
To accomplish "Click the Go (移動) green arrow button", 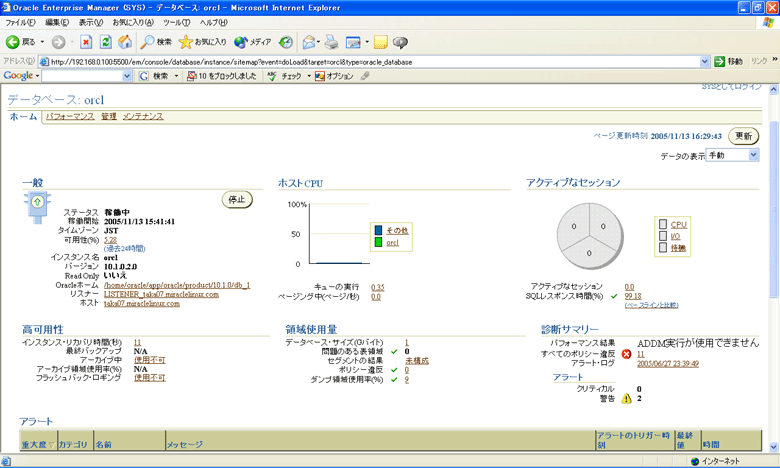I will tap(729, 61).
